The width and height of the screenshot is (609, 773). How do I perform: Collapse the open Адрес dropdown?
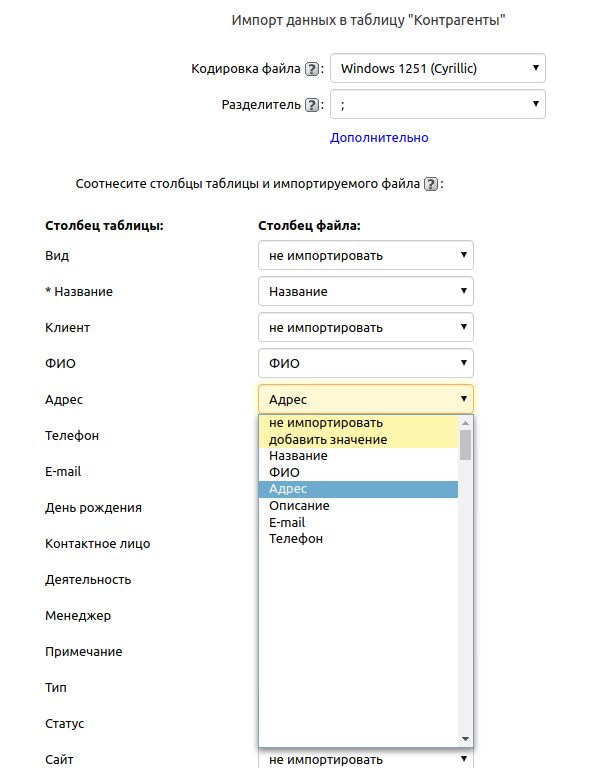[365, 400]
